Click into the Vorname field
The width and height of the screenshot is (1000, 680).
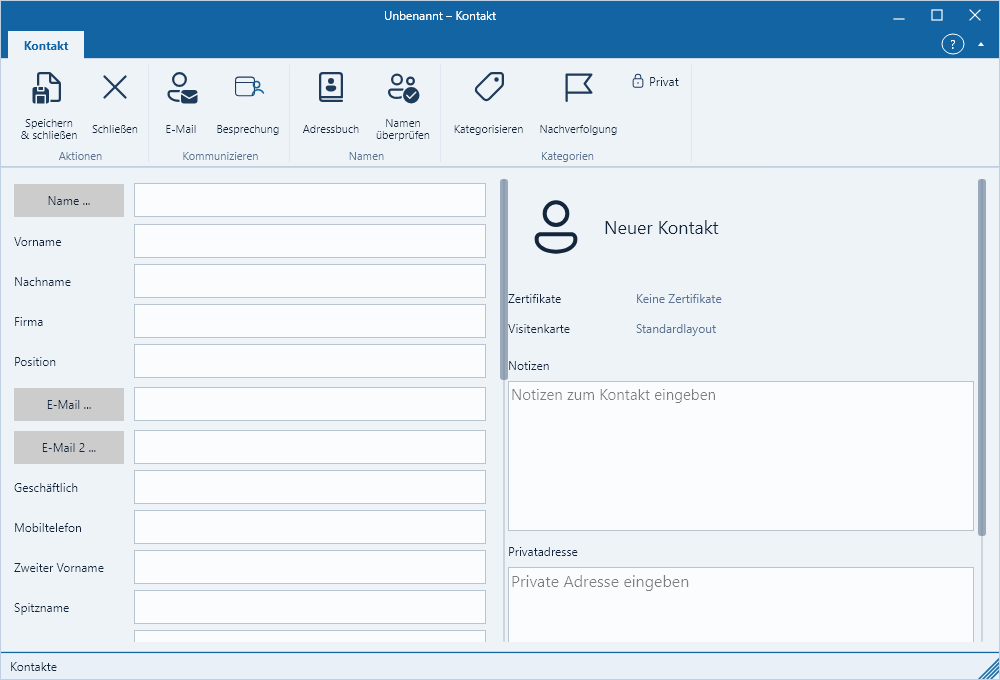(310, 241)
